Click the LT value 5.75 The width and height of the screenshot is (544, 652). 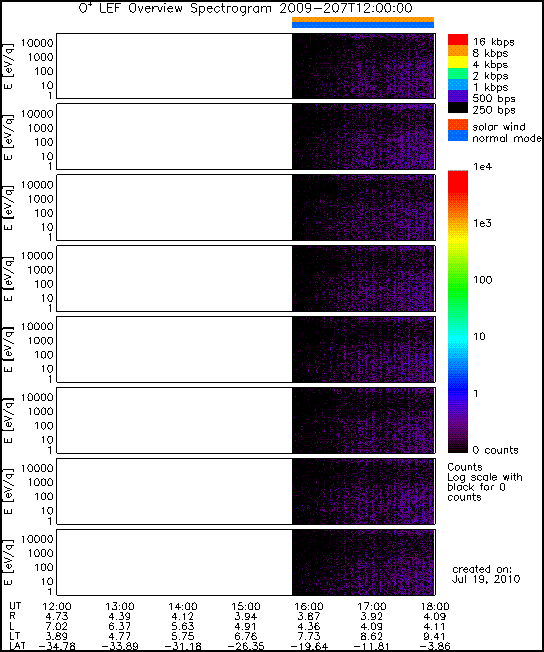[183, 636]
